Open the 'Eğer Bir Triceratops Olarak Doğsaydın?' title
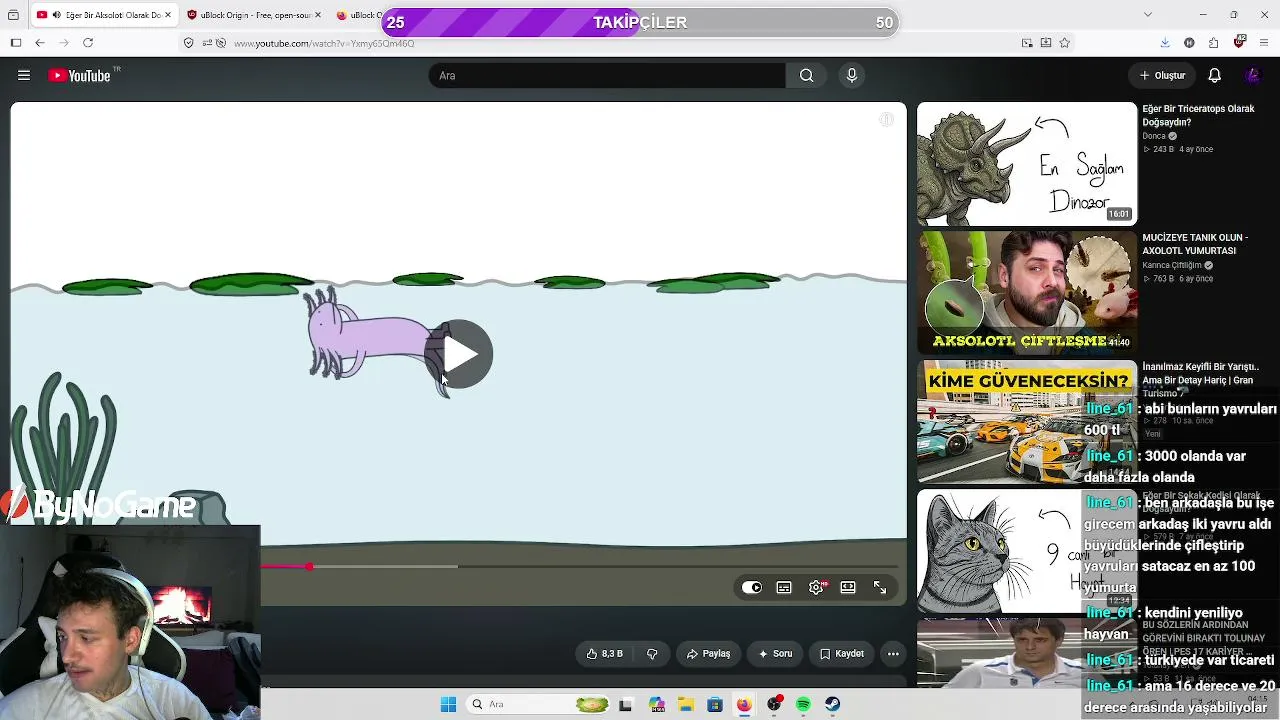This screenshot has height=720, width=1280. click(x=1198, y=115)
